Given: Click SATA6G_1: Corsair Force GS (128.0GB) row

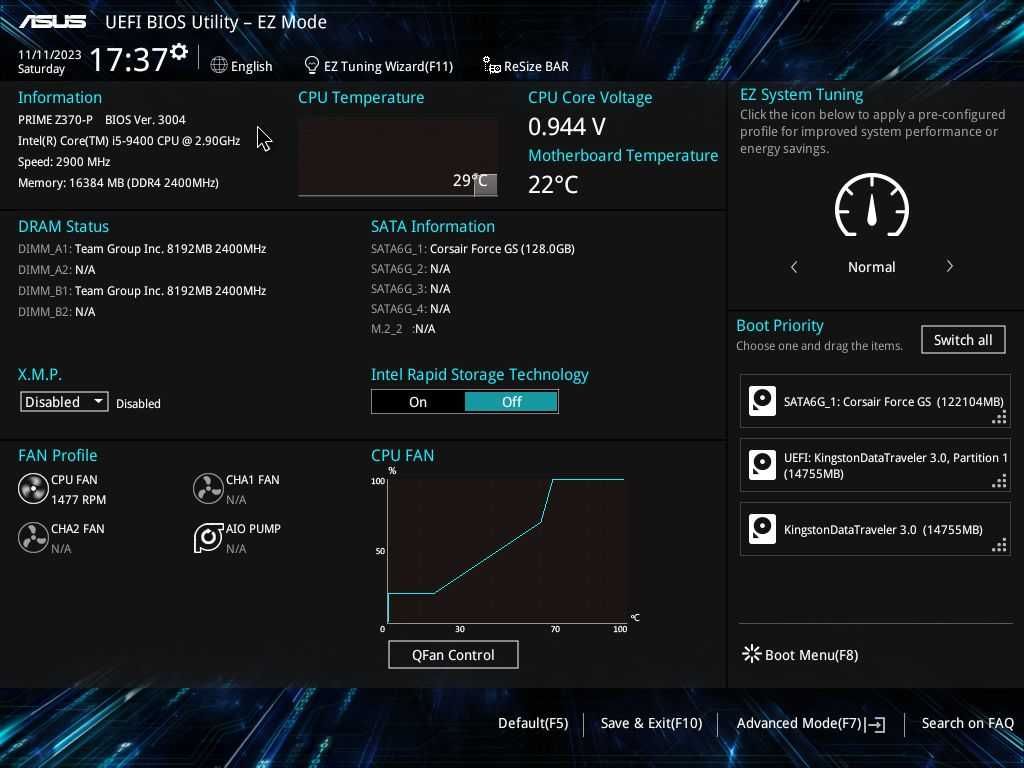Looking at the screenshot, I should click(473, 248).
